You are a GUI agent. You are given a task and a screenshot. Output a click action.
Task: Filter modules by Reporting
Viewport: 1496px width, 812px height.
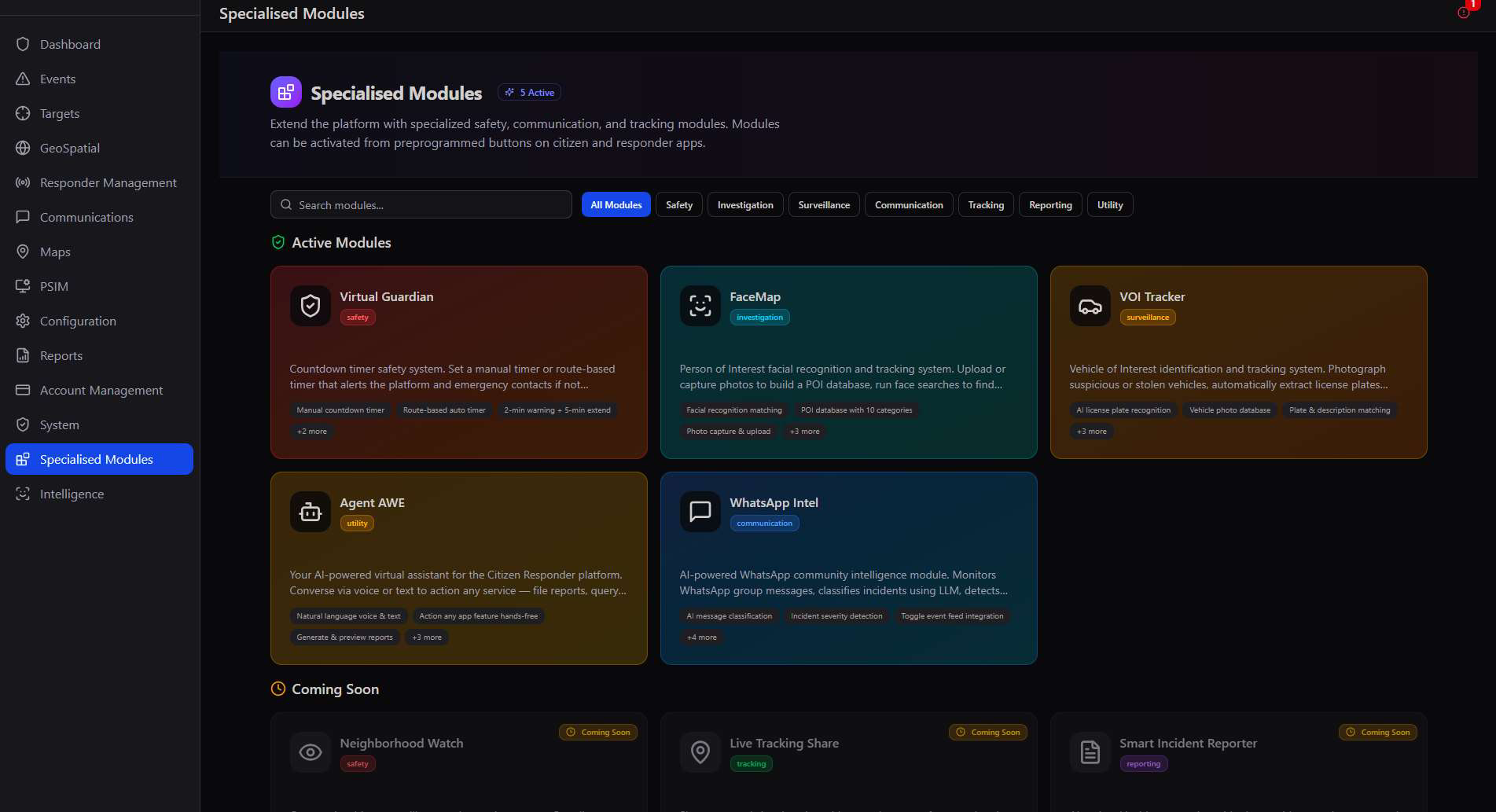click(1050, 204)
